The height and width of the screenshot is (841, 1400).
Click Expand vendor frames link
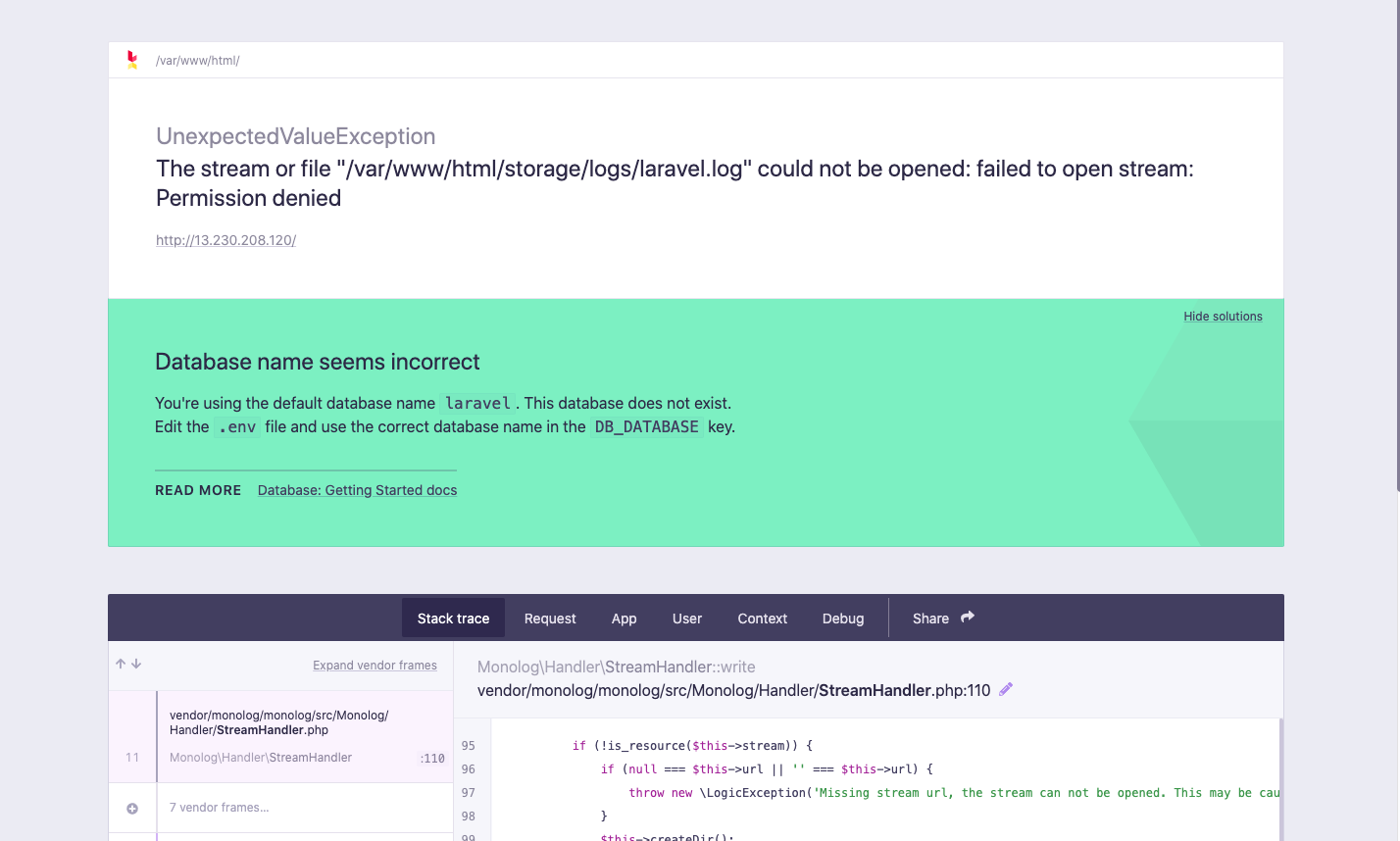tap(375, 666)
